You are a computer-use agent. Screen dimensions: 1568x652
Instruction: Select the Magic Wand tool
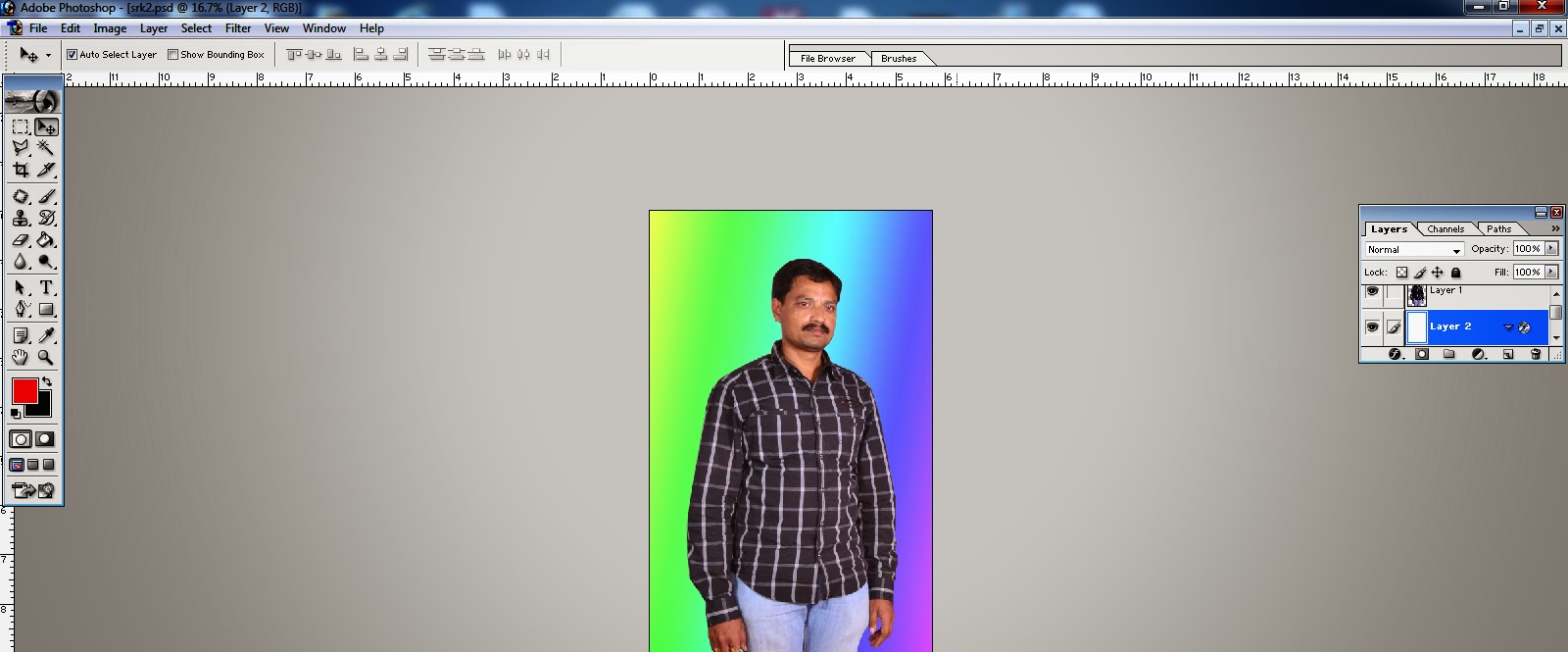[x=46, y=148]
